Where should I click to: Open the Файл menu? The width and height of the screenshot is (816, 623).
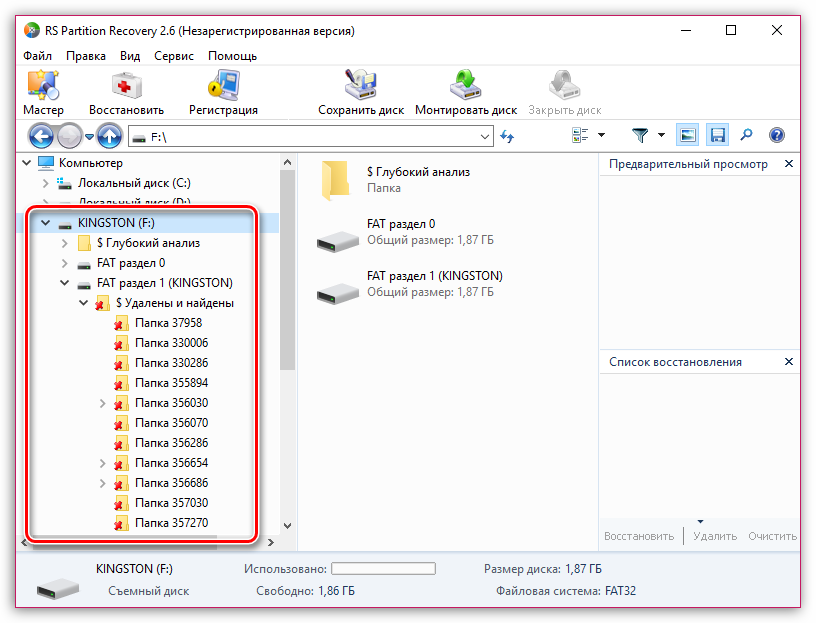pos(37,56)
